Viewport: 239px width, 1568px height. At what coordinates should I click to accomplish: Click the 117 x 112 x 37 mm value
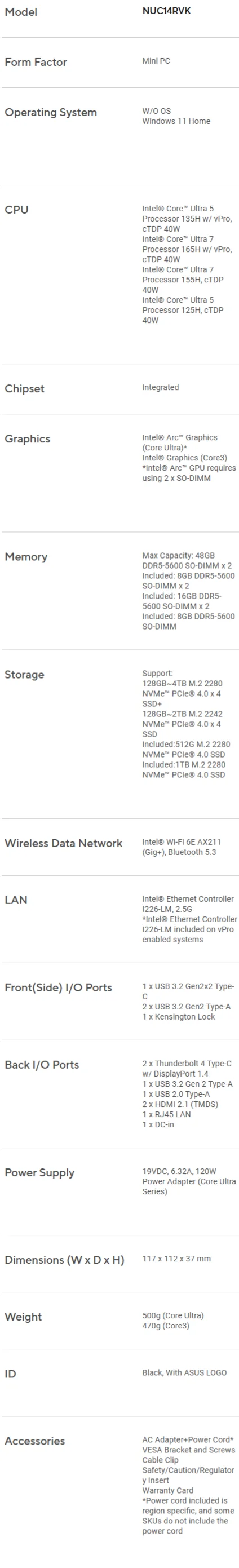(176, 1258)
